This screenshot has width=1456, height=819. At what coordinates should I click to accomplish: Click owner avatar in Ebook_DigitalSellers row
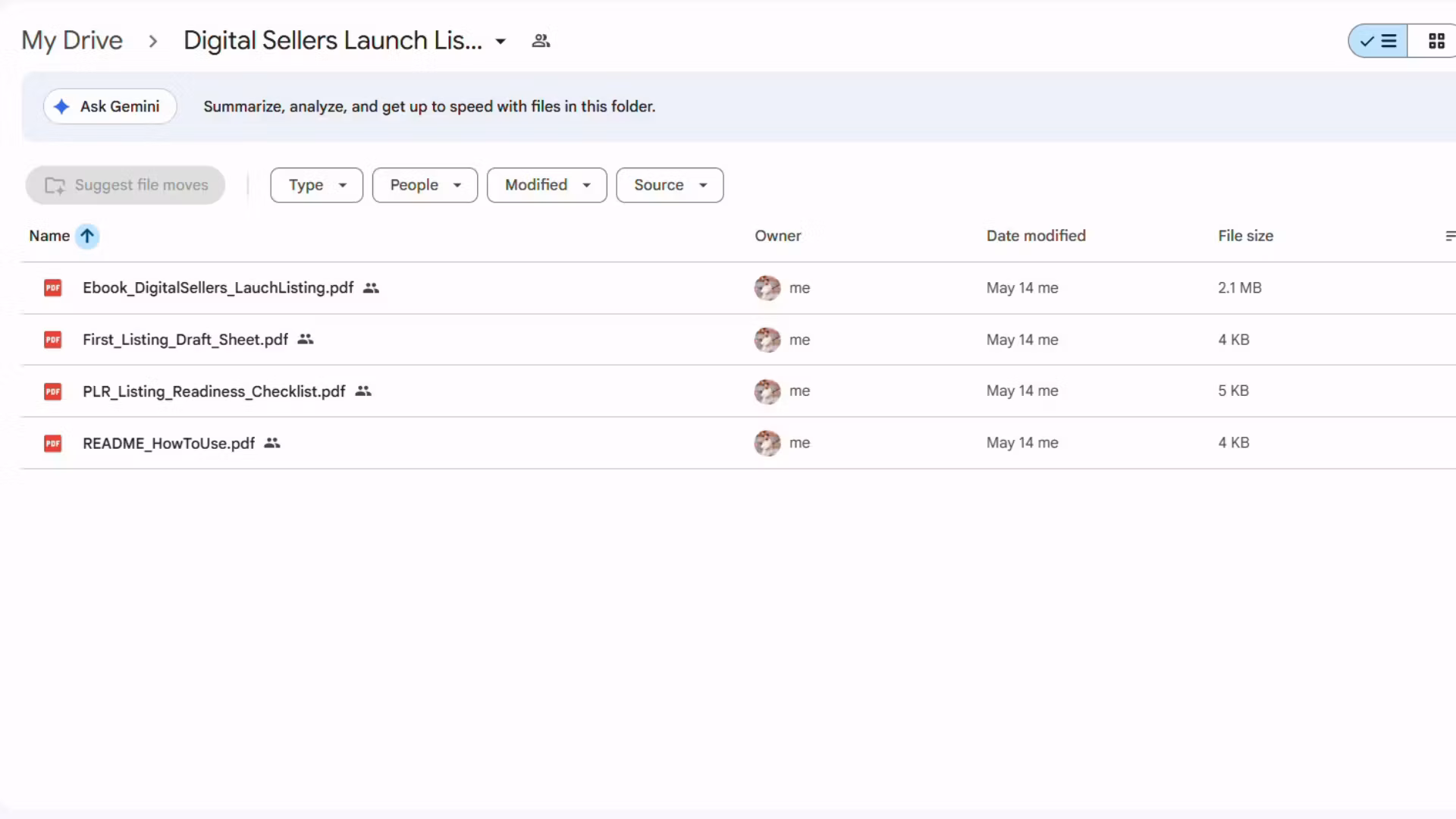pyautogui.click(x=767, y=288)
